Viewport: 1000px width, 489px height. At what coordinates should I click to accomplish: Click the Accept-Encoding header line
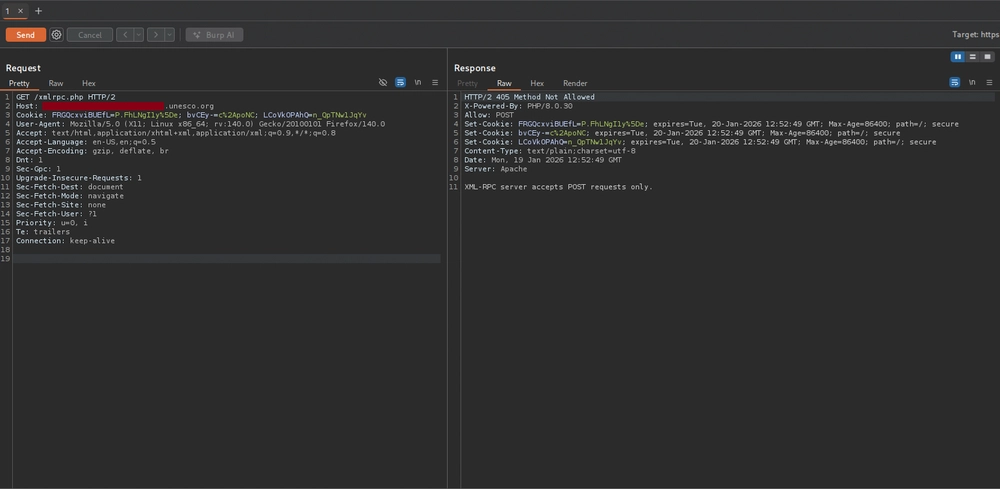pos(92,151)
